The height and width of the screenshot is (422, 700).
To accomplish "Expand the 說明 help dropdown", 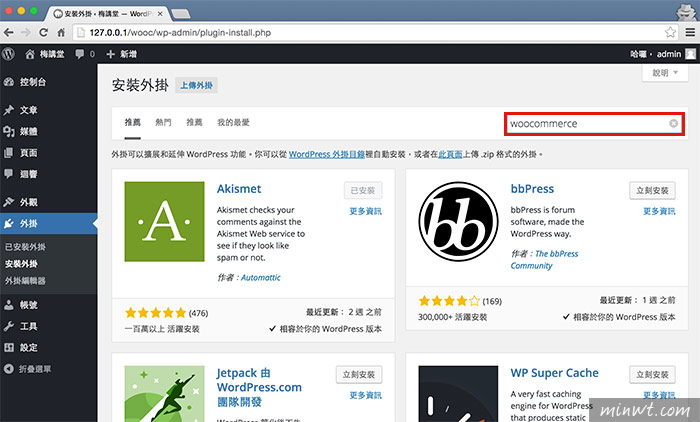I will 665,73.
